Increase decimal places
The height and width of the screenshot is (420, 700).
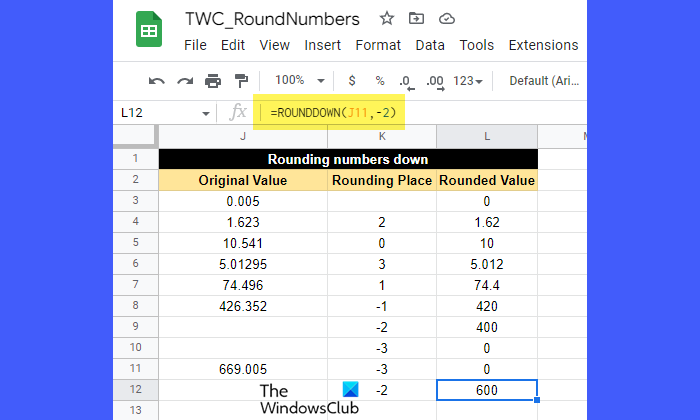[x=434, y=81]
